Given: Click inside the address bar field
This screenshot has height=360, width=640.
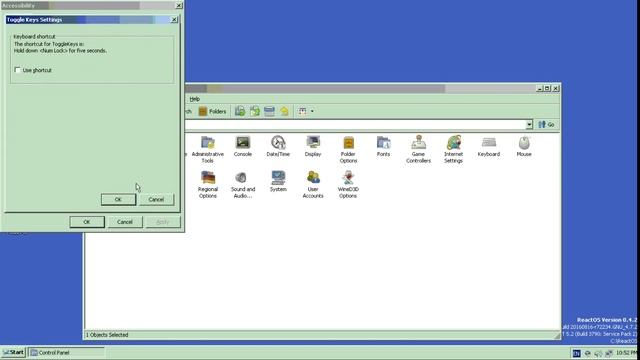Looking at the screenshot, I should [355, 124].
